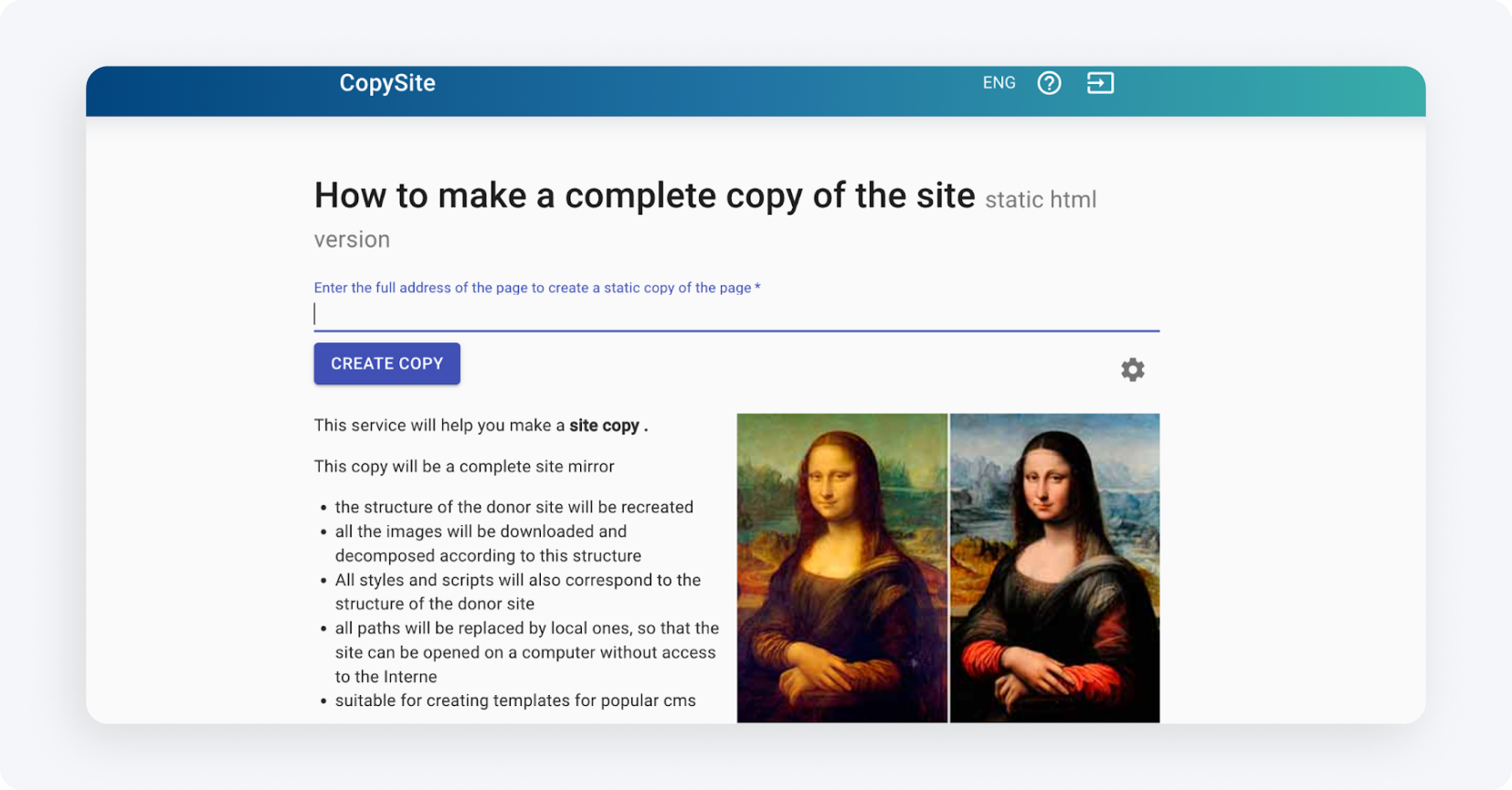Viewport: 1512px width, 790px height.
Task: Select the "All styles and scripts" bullet
Action: pos(517,592)
